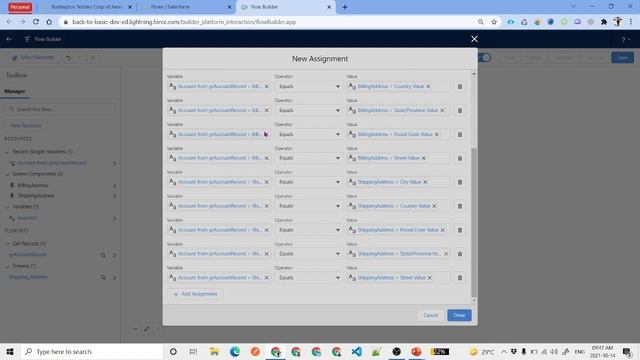Image resolution: width=640 pixels, height=360 pixels.
Task: Delete the BillingAddress State/Province Value assignment row
Action: (x=460, y=111)
